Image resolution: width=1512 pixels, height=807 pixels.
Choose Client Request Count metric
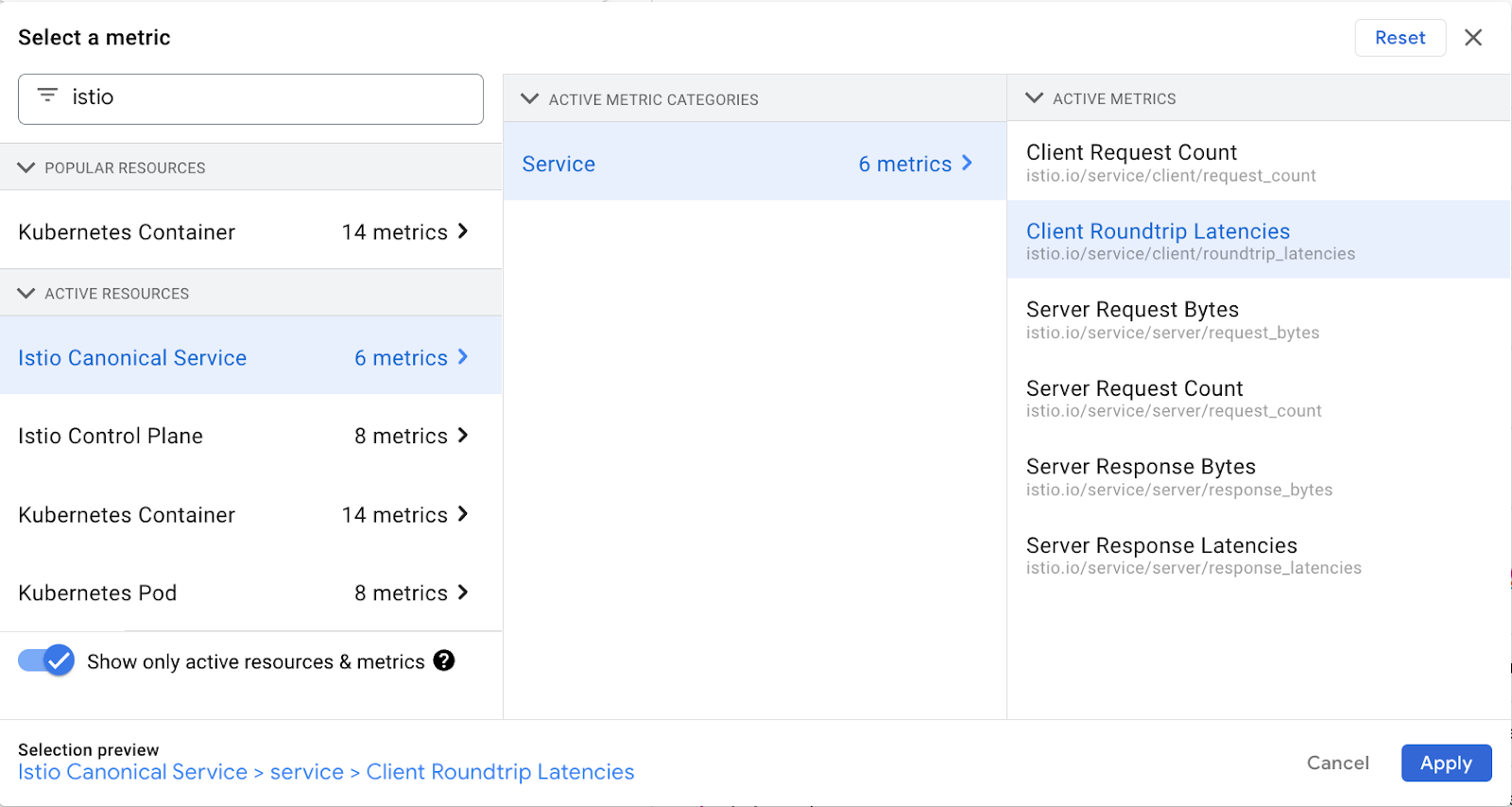[1259, 162]
